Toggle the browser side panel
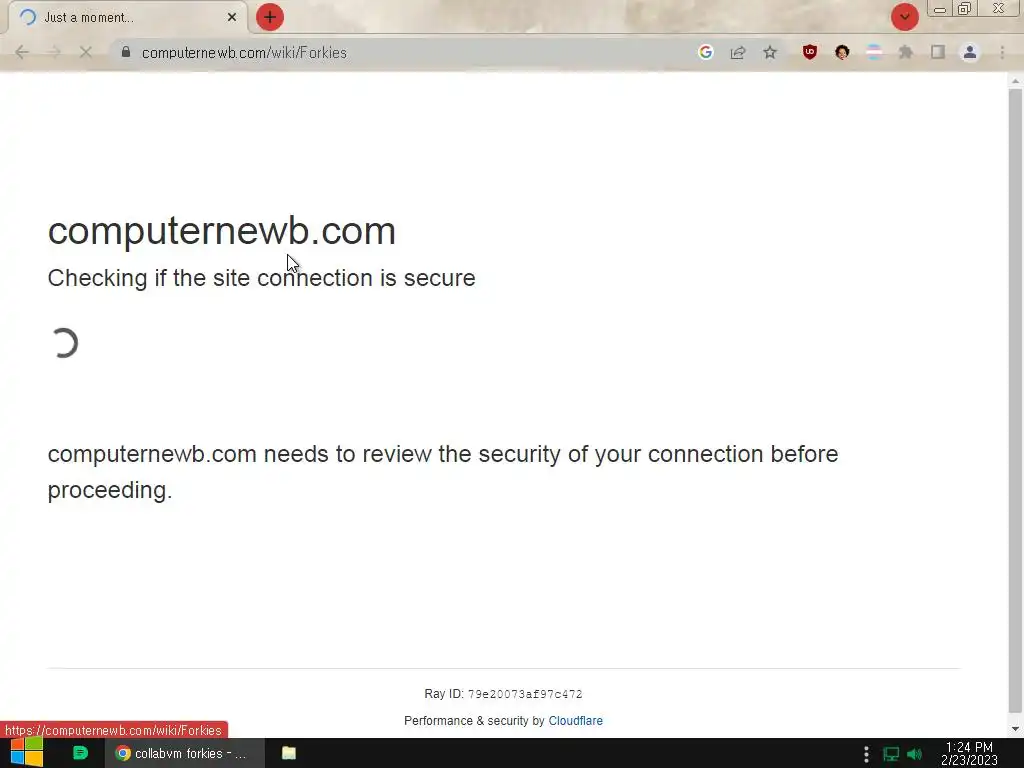Image resolution: width=1024 pixels, height=768 pixels. coord(938,52)
